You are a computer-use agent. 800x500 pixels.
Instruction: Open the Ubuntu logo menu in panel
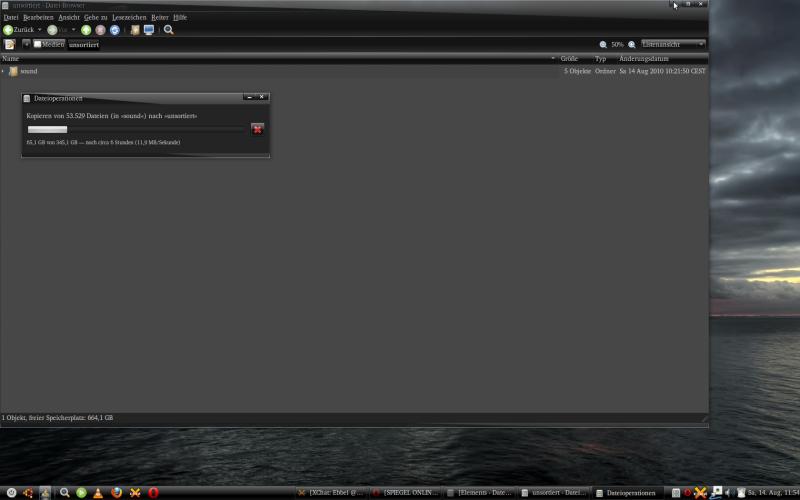(x=28, y=493)
